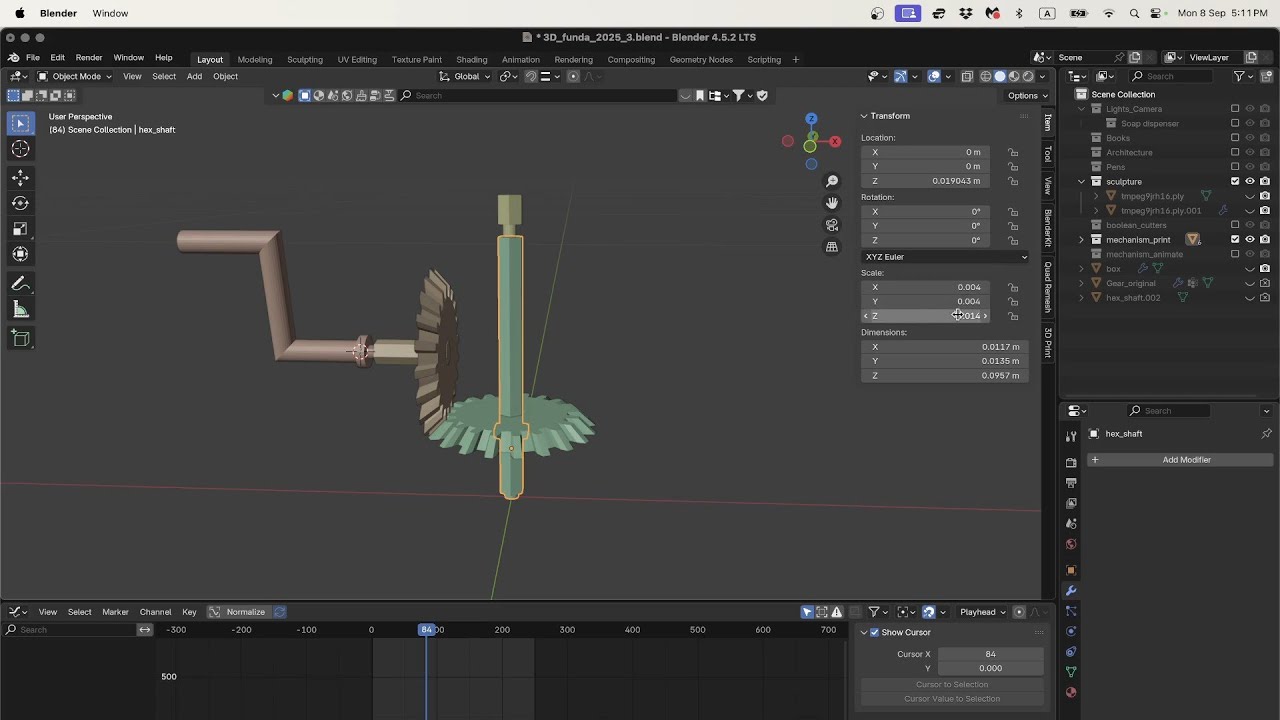Viewport: 1280px width, 720px height.
Task: Toggle the Show Cursor checkbox
Action: tap(874, 632)
